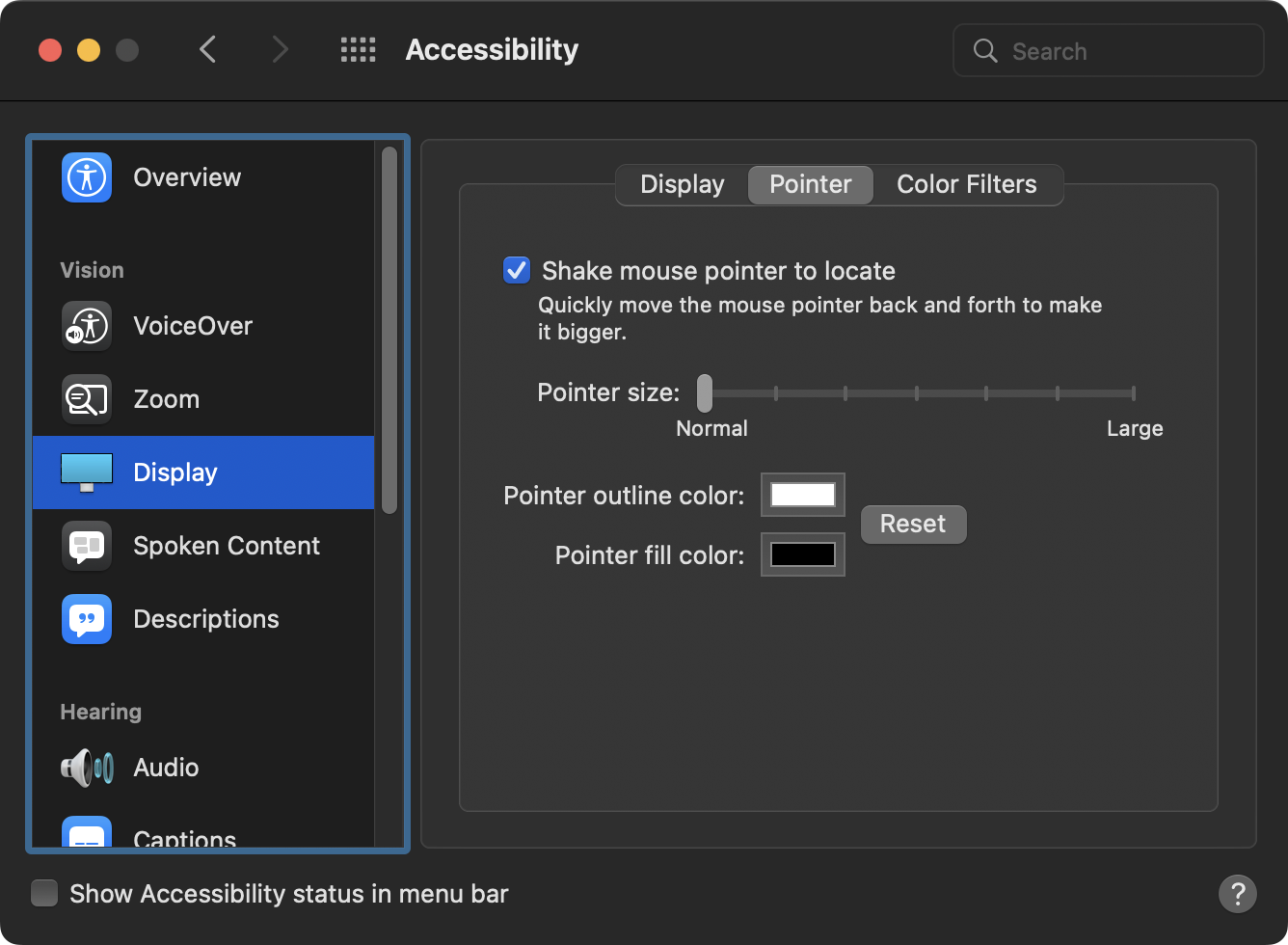The width and height of the screenshot is (1288, 945).
Task: Click the Pointer size slider handle
Action: [x=705, y=392]
